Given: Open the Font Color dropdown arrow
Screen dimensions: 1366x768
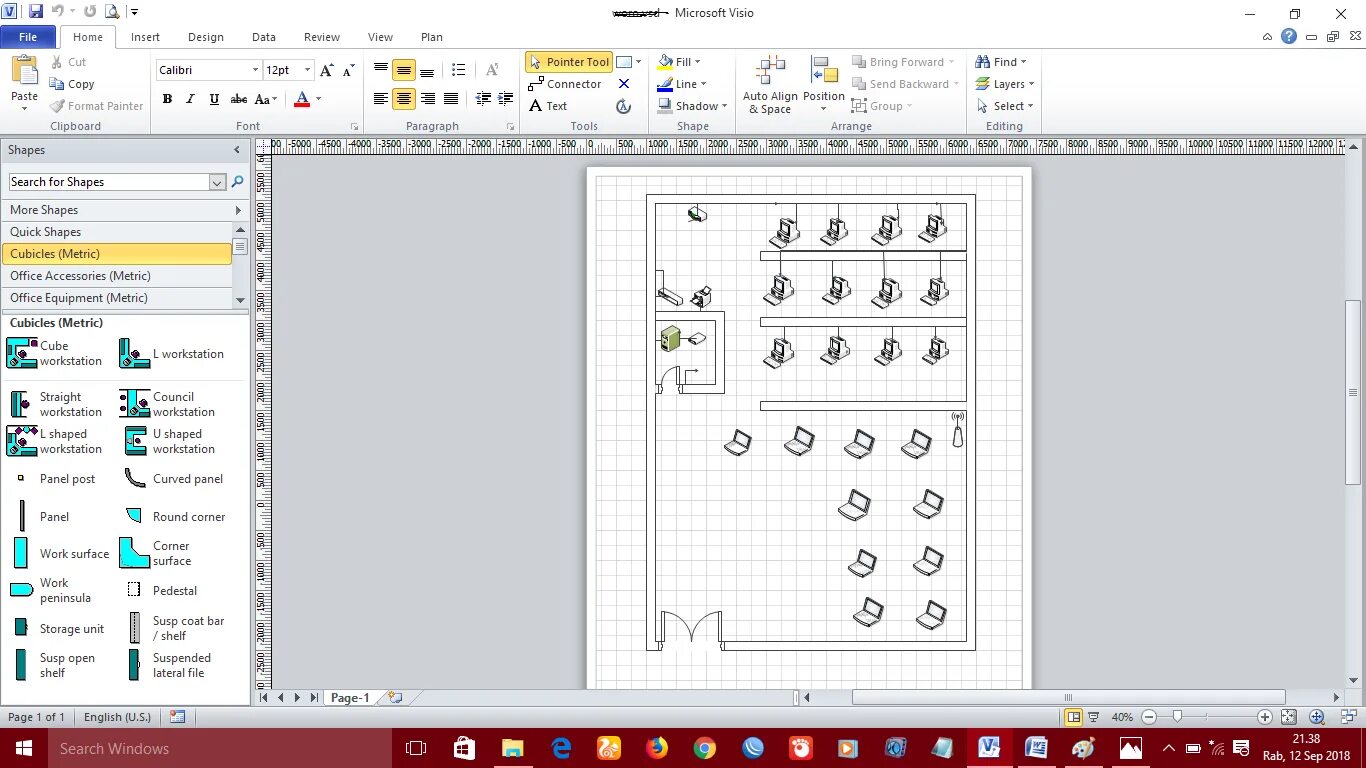Looking at the screenshot, I should (319, 99).
